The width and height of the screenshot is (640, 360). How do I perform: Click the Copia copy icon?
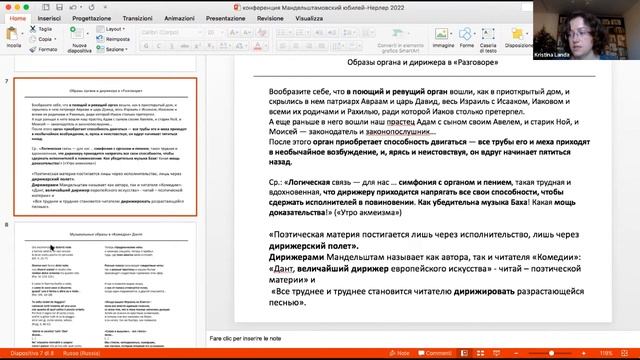(x=33, y=39)
